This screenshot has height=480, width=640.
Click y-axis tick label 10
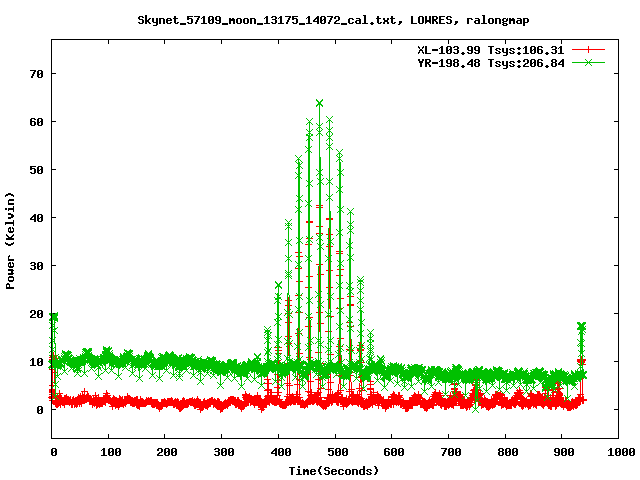[36, 362]
